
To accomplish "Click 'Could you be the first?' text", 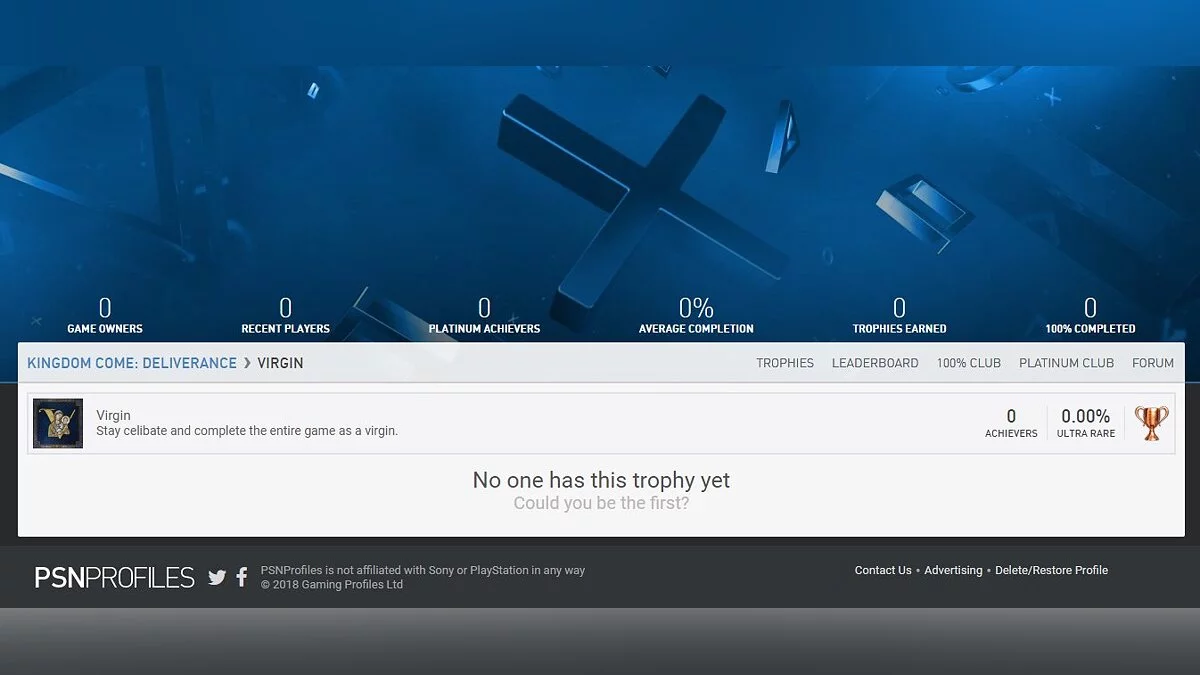I will (x=601, y=503).
